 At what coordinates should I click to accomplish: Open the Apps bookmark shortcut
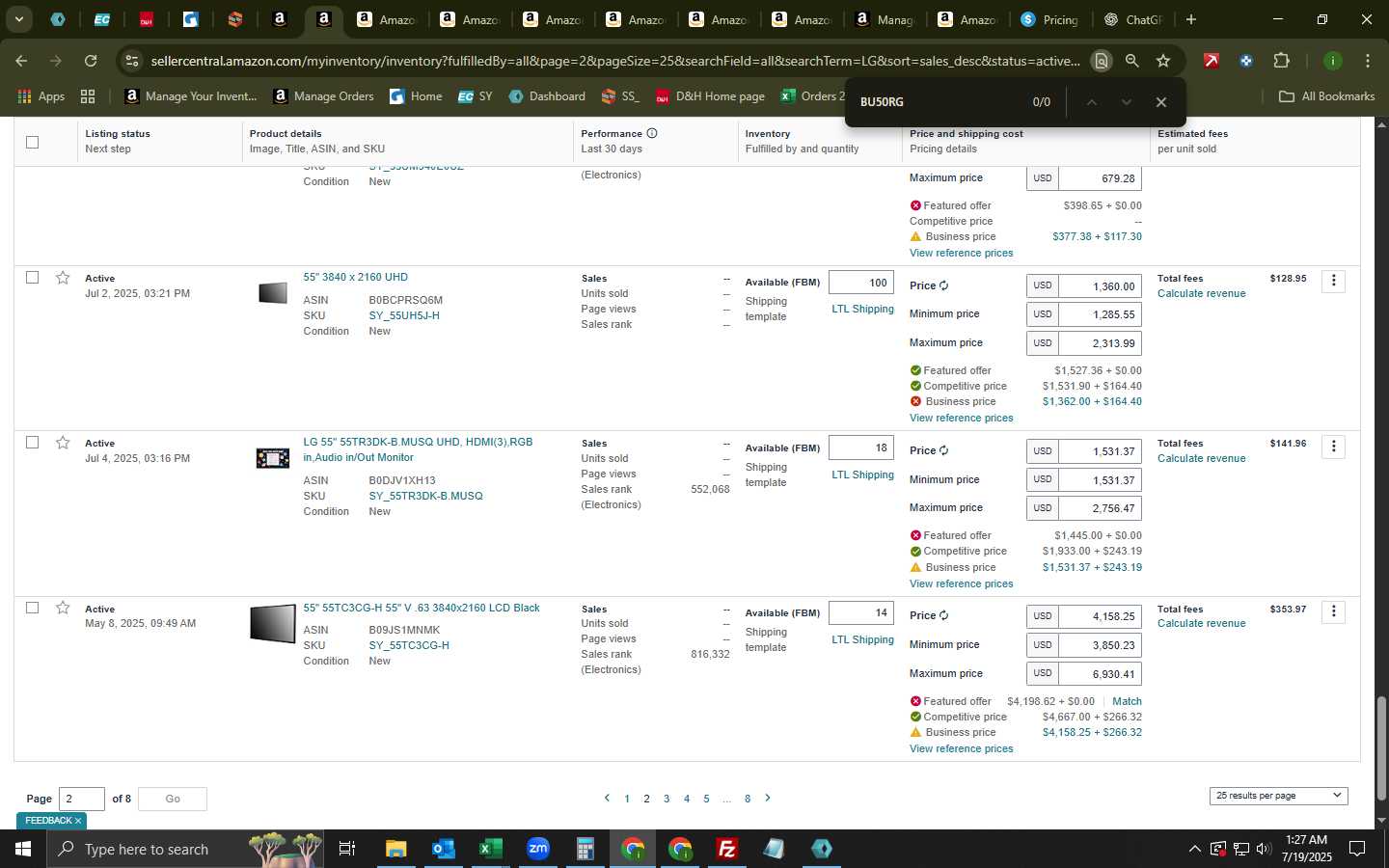pos(41,95)
